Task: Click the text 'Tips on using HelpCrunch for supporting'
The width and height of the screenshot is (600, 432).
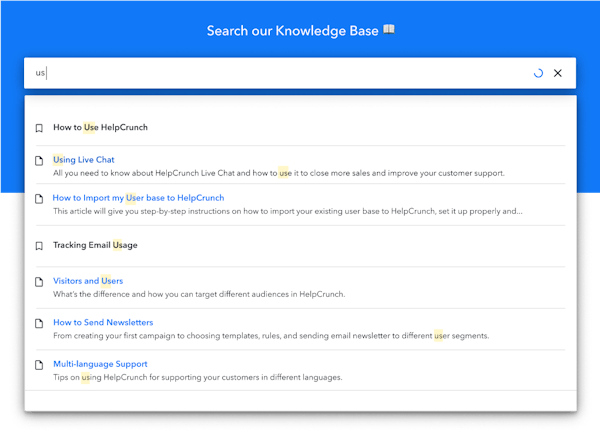Action: 197,377
